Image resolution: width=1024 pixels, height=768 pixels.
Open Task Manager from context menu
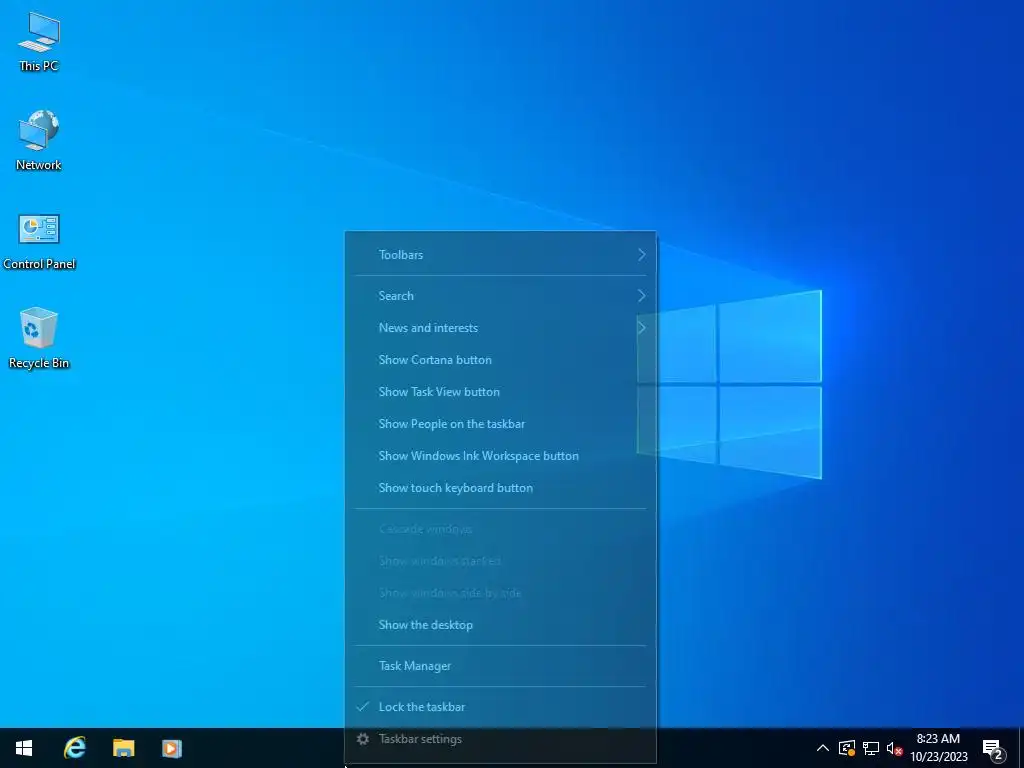pyautogui.click(x=500, y=666)
